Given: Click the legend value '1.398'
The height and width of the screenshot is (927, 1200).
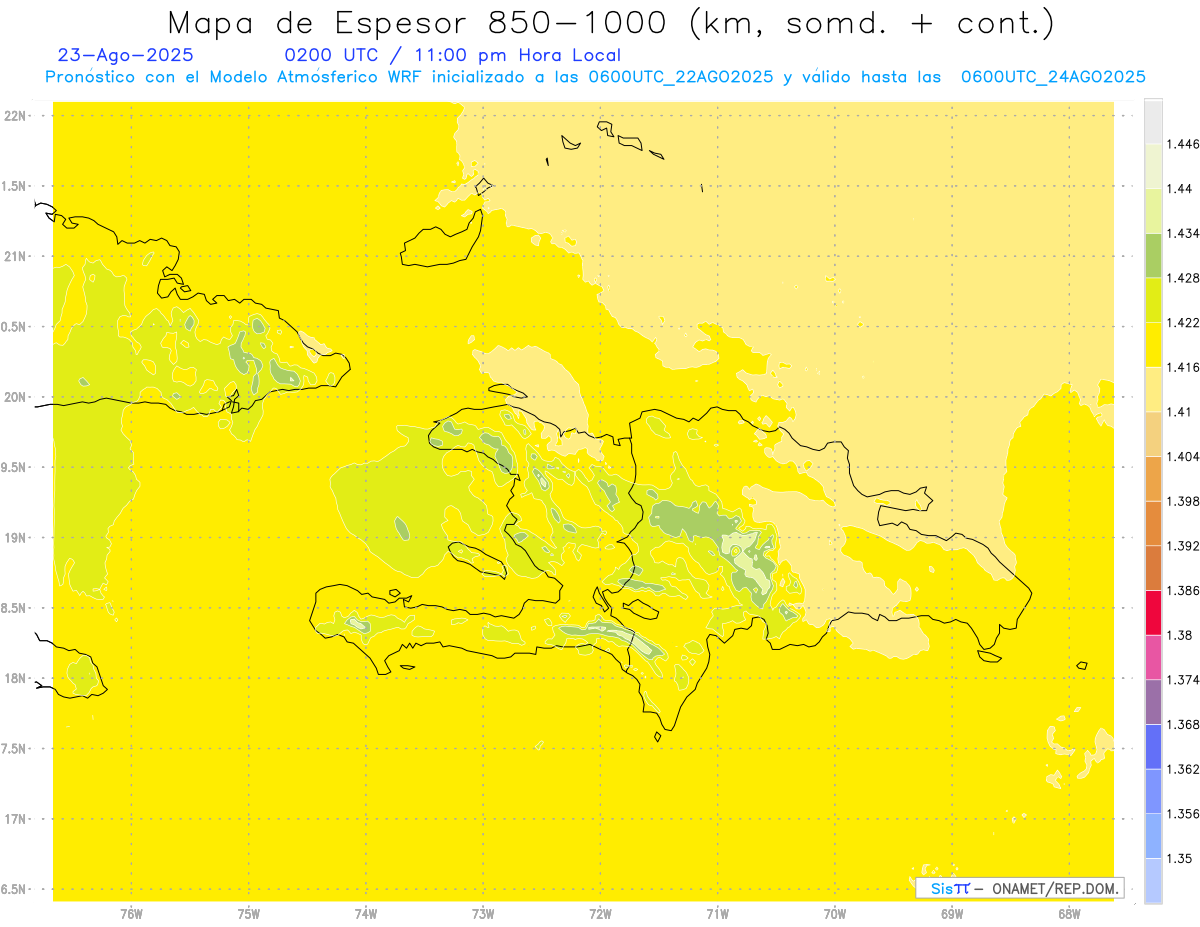Looking at the screenshot, I should [x=1183, y=501].
